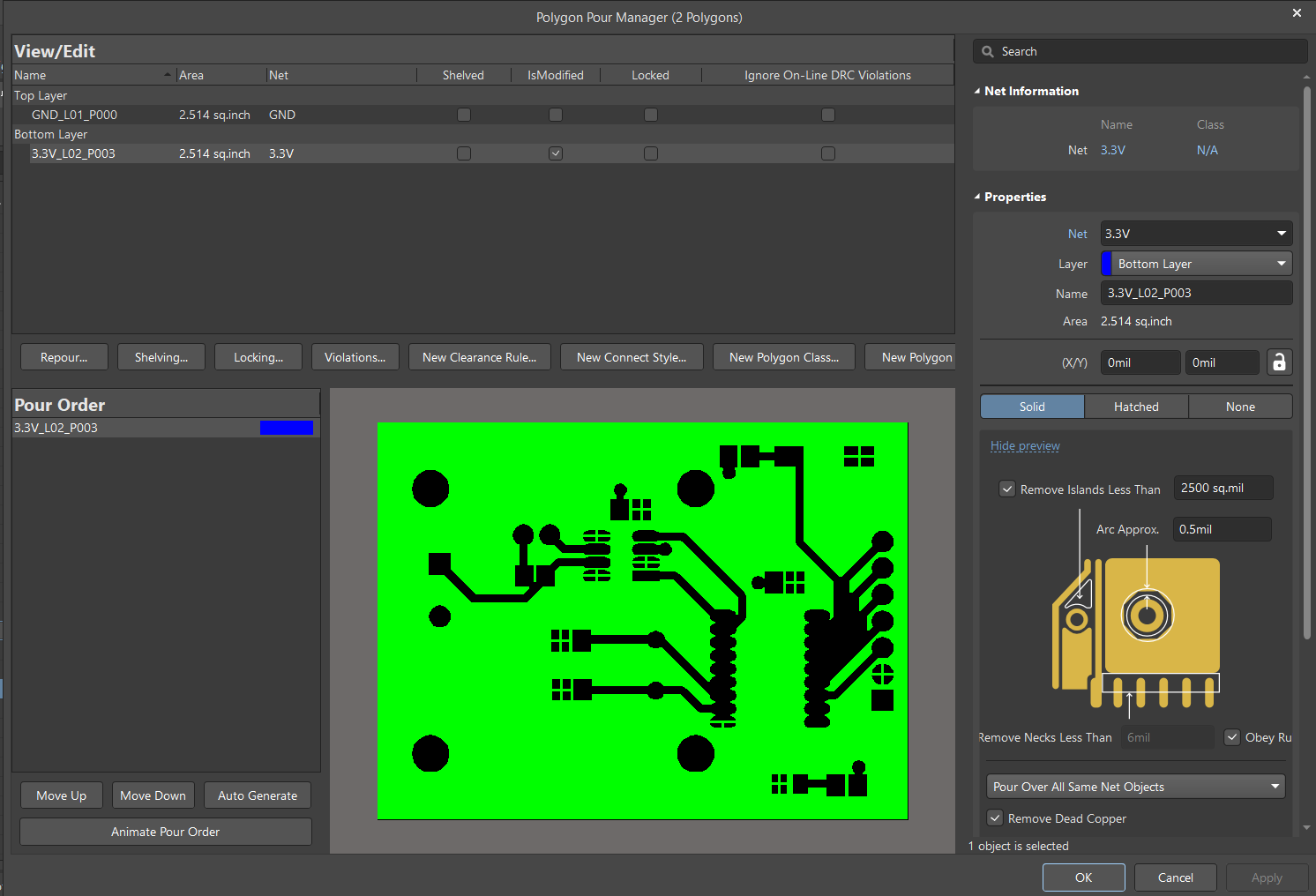The image size is (1316, 896).
Task: Click the blue Layer color swatch
Action: click(x=1107, y=264)
